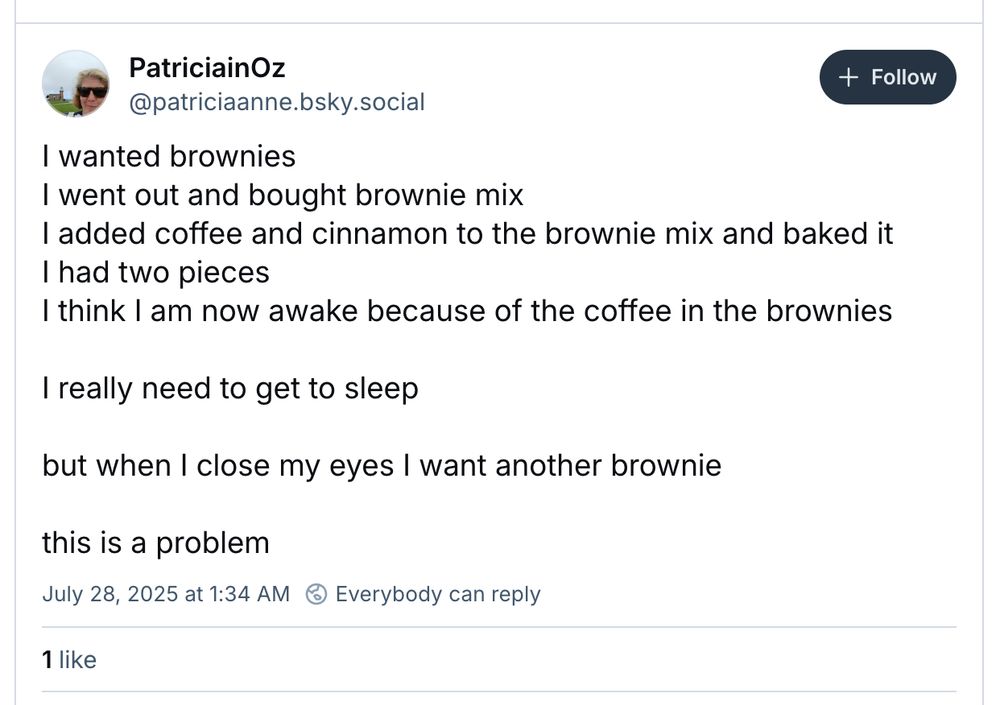Click 'I really need to get to sleep'
This screenshot has width=1000, height=705.
(230, 389)
